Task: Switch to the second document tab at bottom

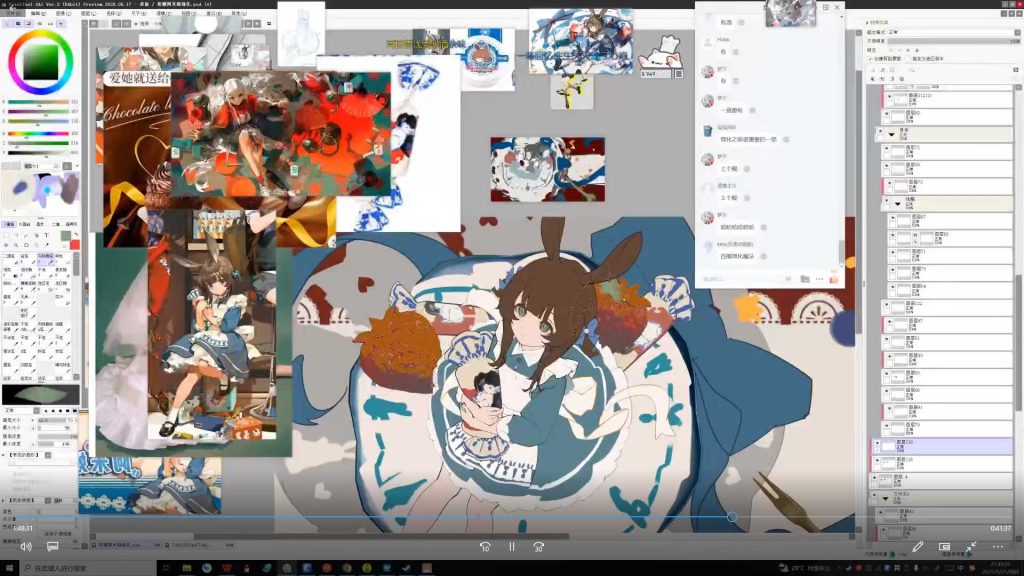Action: (199, 545)
